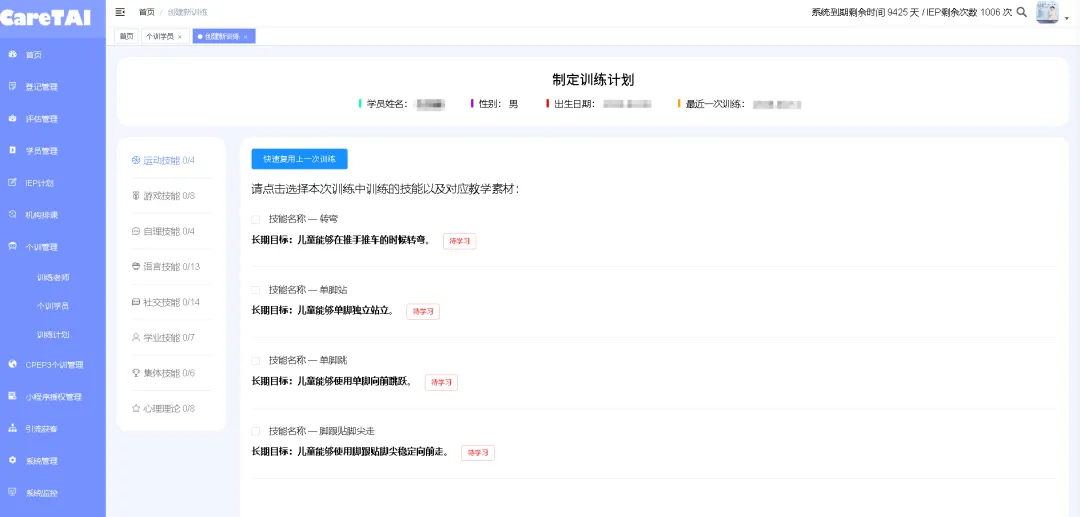This screenshot has height=517, width=1080.
Task: Check the 脚跟贴脚尖走 skill checkbox
Action: point(256,431)
